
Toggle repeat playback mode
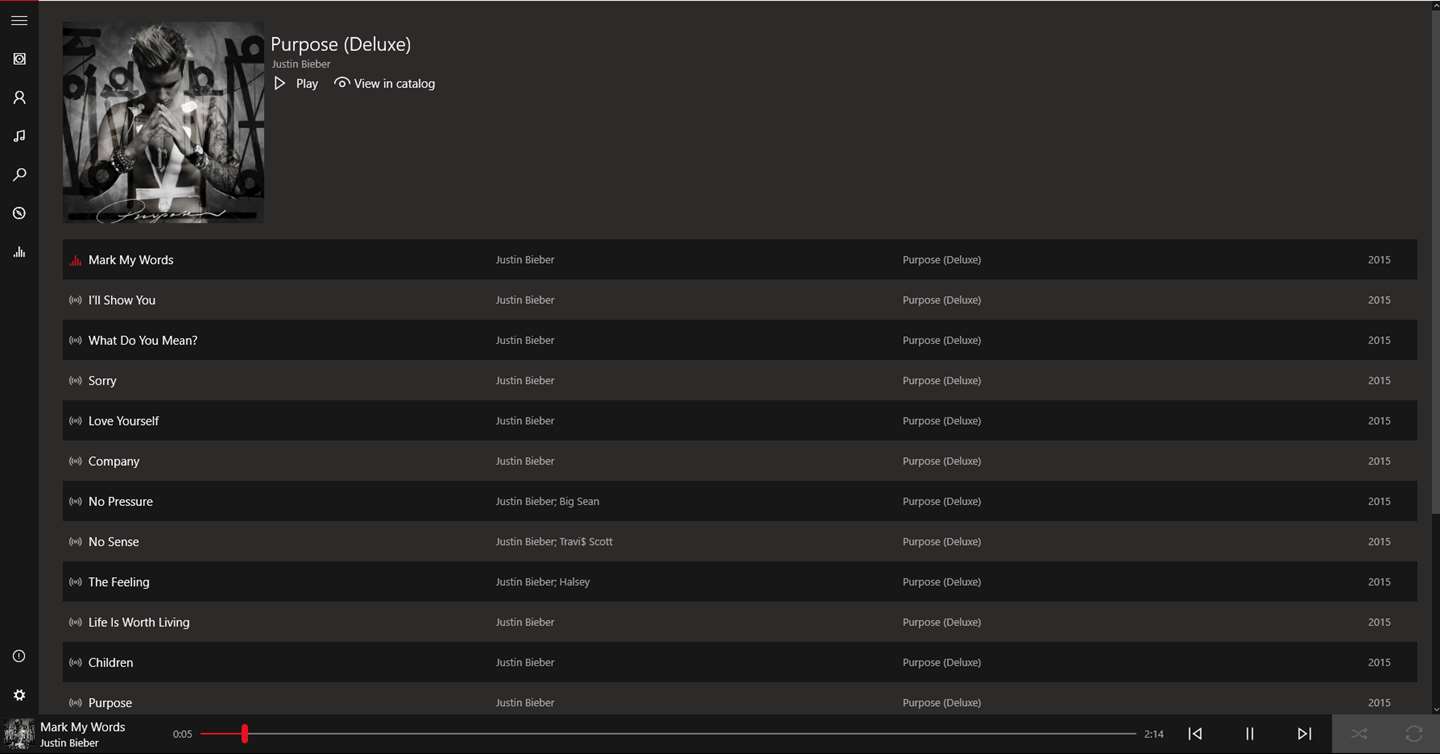pyautogui.click(x=1413, y=734)
